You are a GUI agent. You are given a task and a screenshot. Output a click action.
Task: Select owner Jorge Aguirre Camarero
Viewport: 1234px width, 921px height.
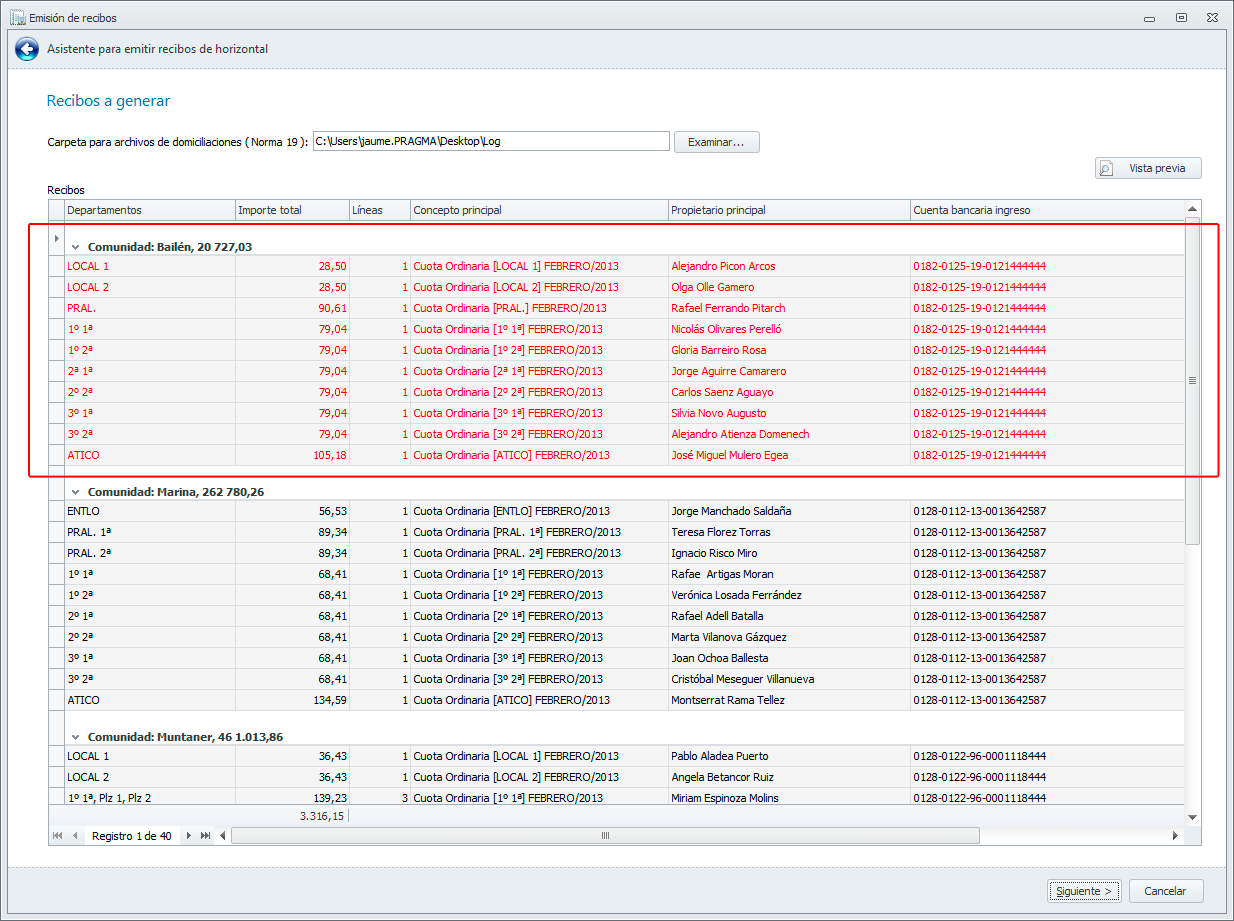[729, 371]
